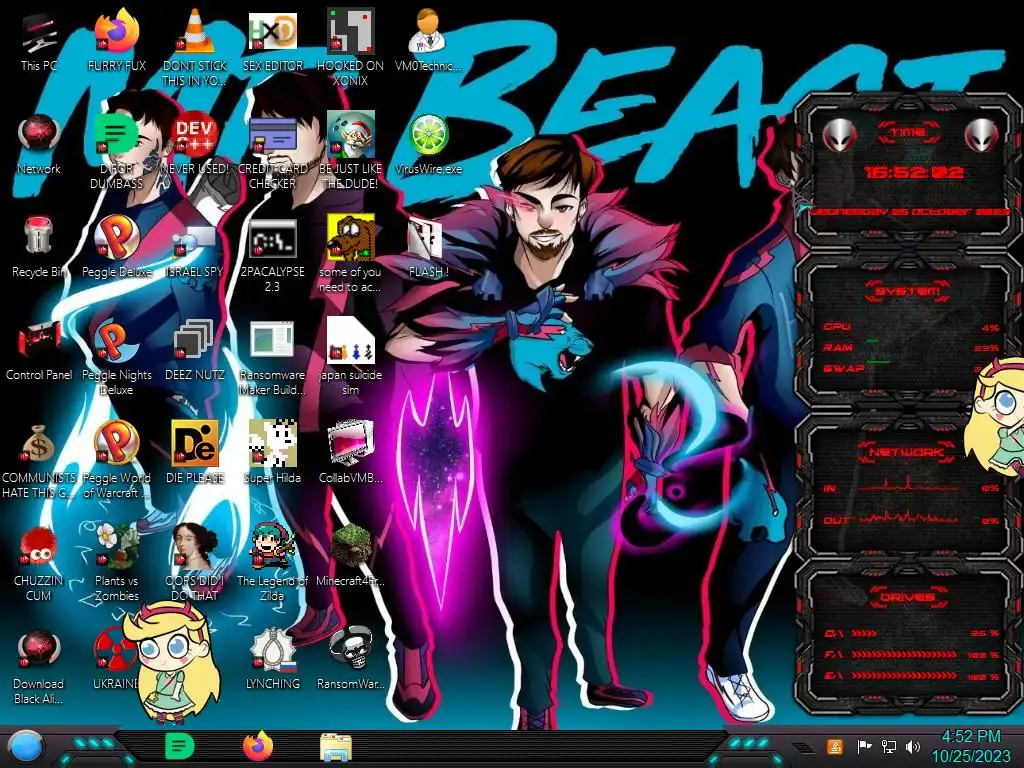Click the left alien head in the widget
1024x768 pixels.
point(839,135)
